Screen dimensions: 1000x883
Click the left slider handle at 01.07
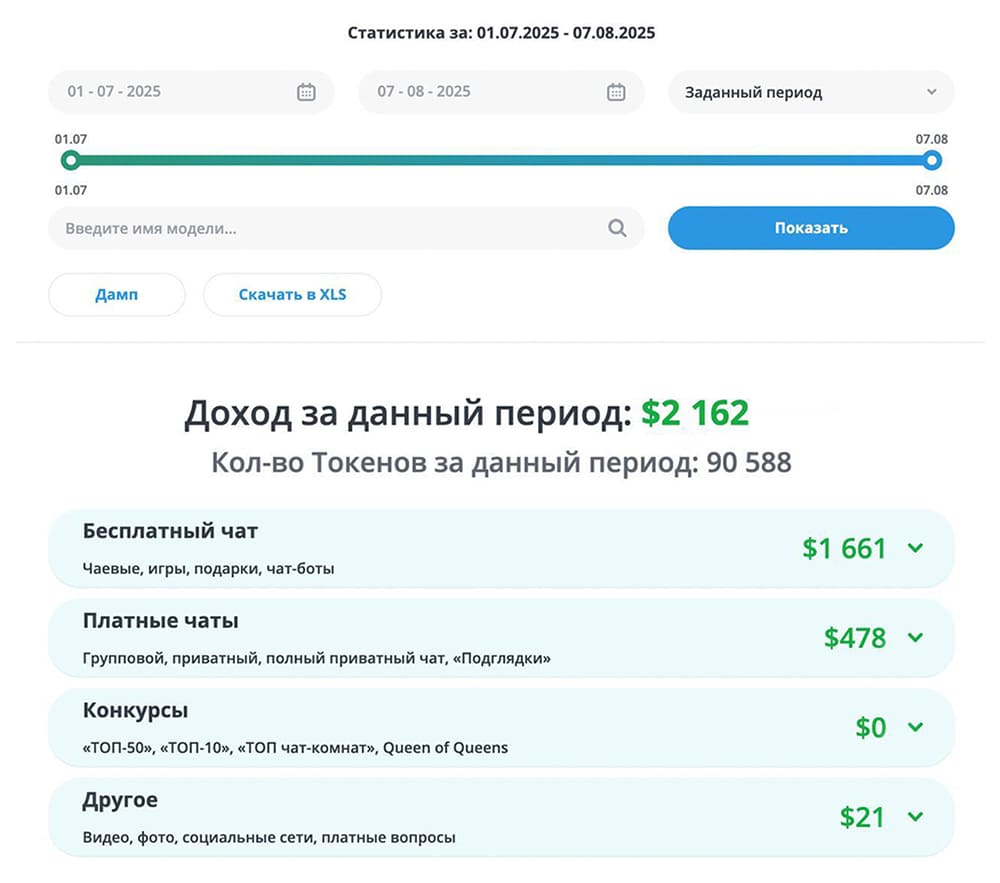70,160
